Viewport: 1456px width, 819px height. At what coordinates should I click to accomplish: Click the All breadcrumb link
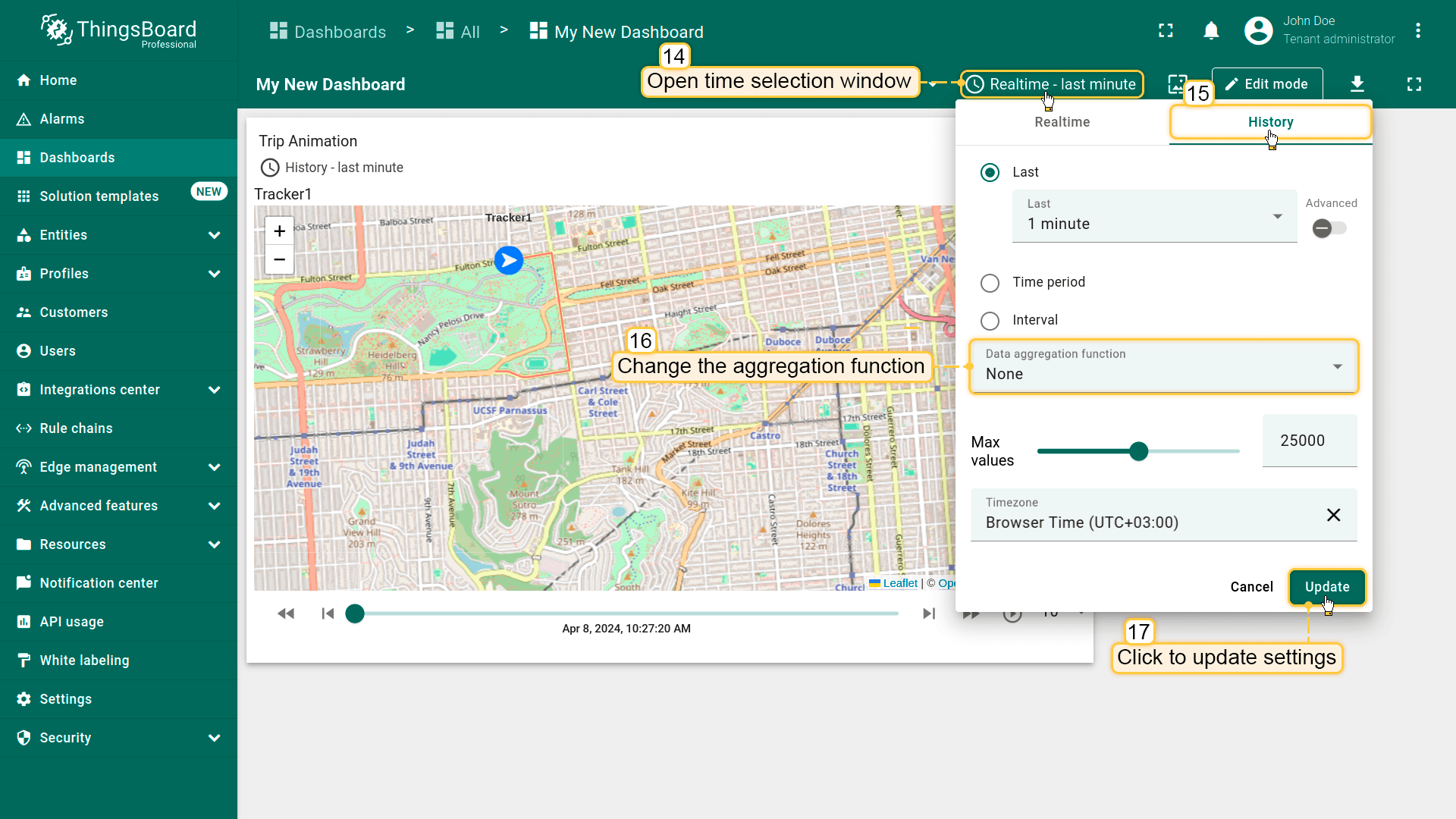tap(458, 31)
